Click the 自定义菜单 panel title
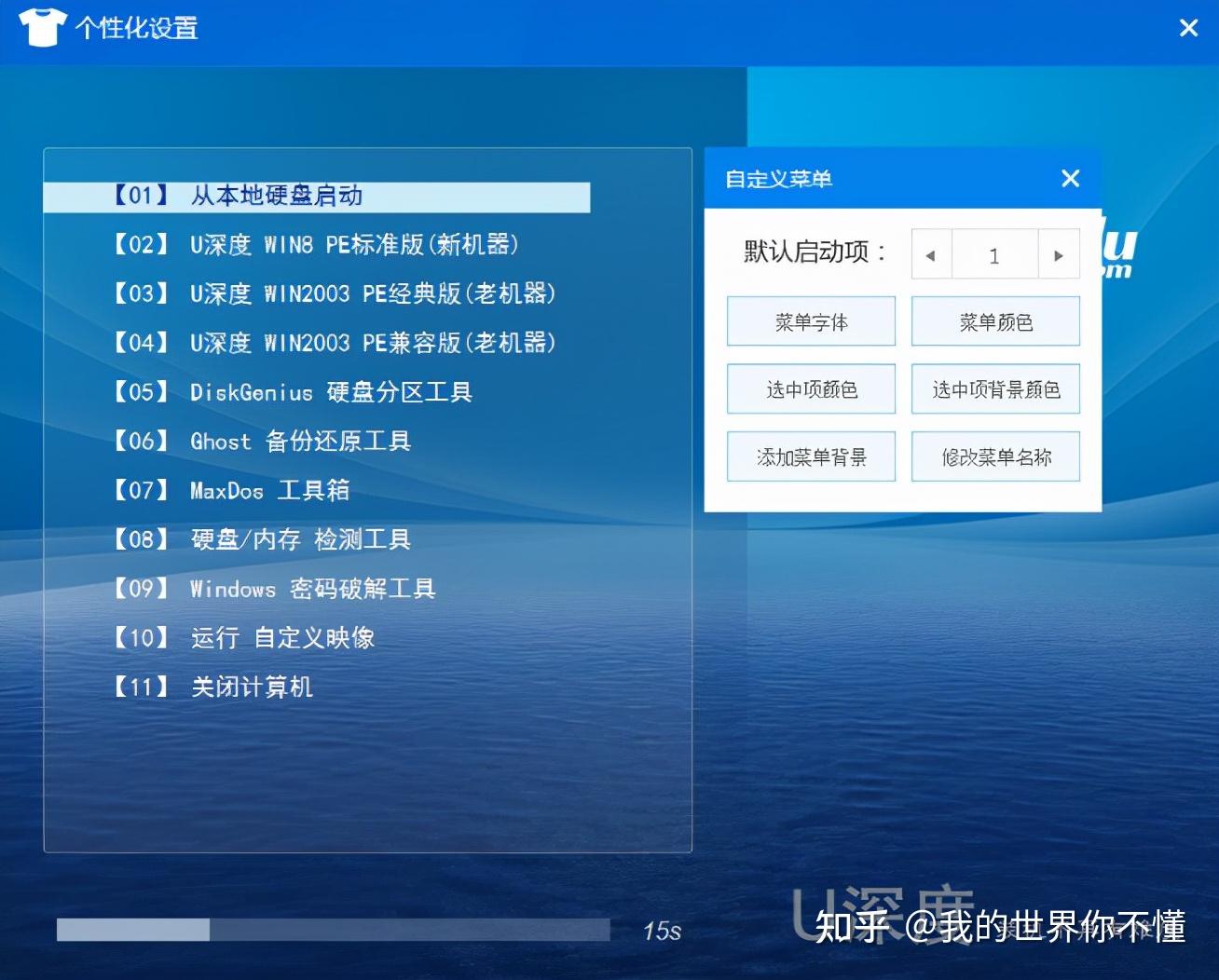This screenshot has width=1219, height=980. coord(778,179)
